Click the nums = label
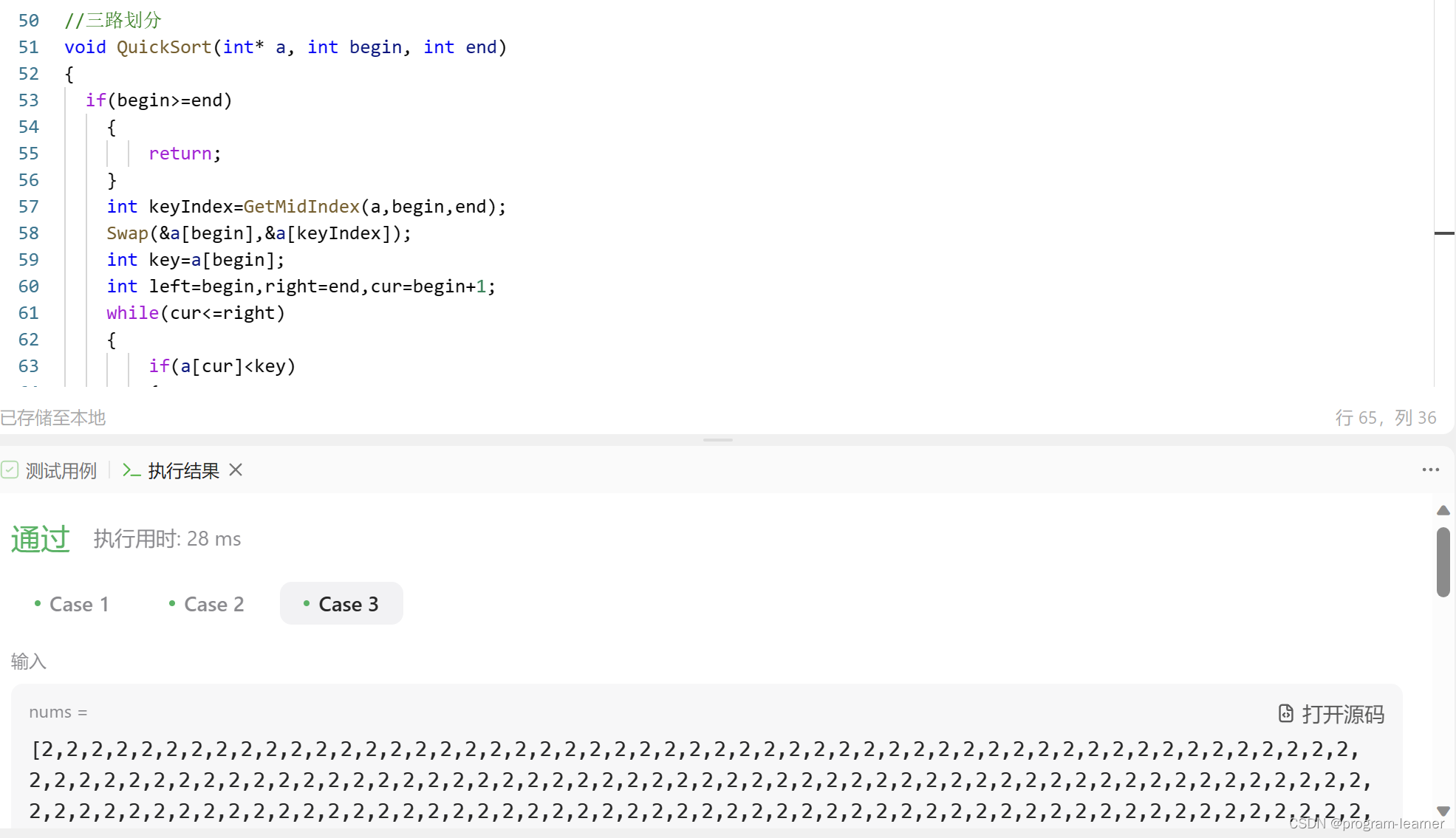Screen dimensions: 1456x838 58,712
